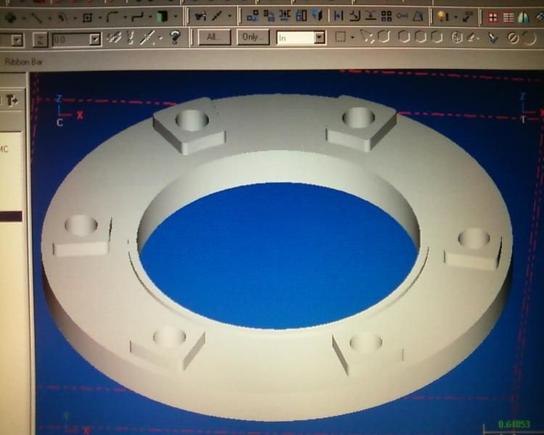544x435 pixels.
Task: Click the window selection rectangle icon
Action: (340, 37)
